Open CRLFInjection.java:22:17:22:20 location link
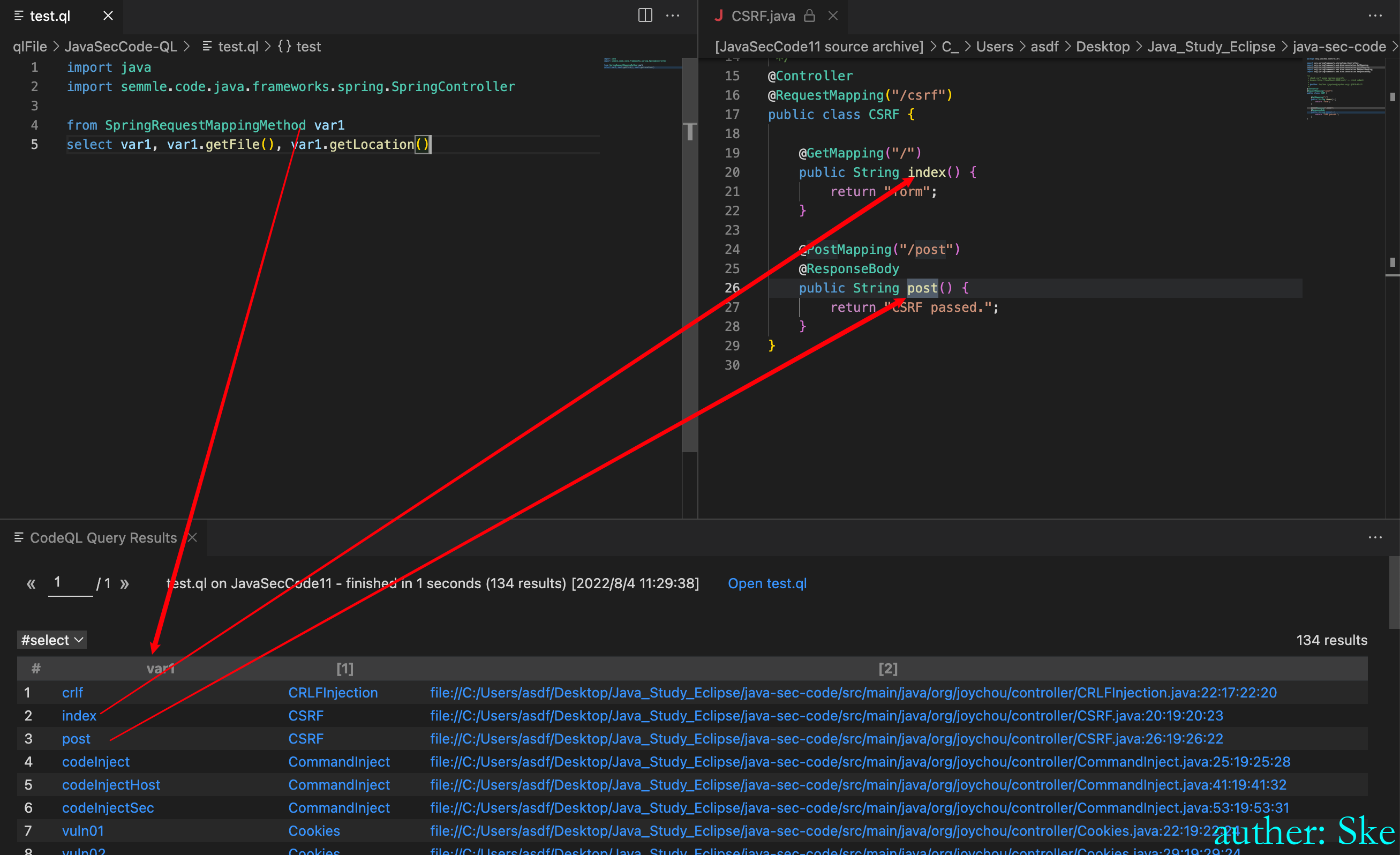The height and width of the screenshot is (855, 1400). 853,693
